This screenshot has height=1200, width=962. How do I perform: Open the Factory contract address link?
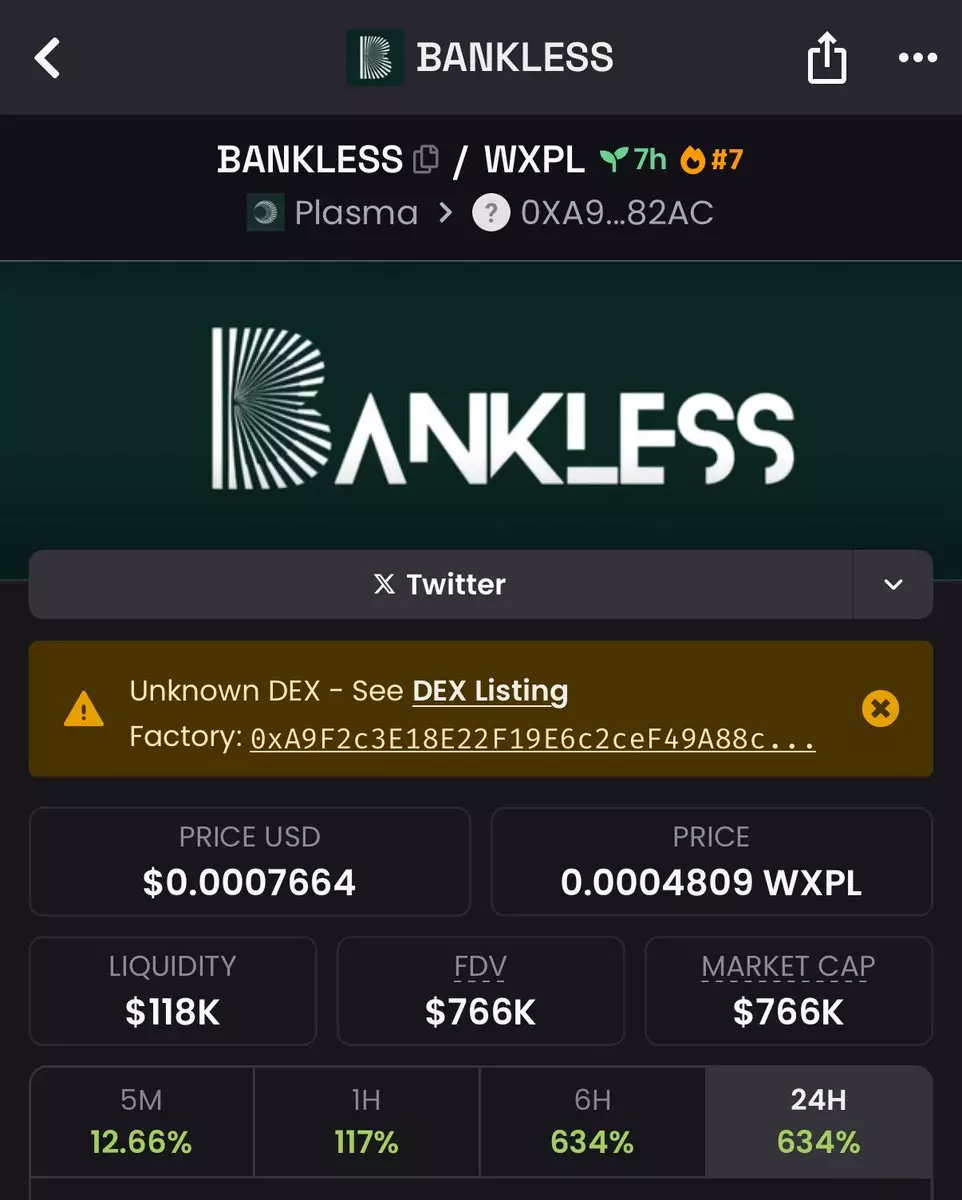[x=532, y=739]
